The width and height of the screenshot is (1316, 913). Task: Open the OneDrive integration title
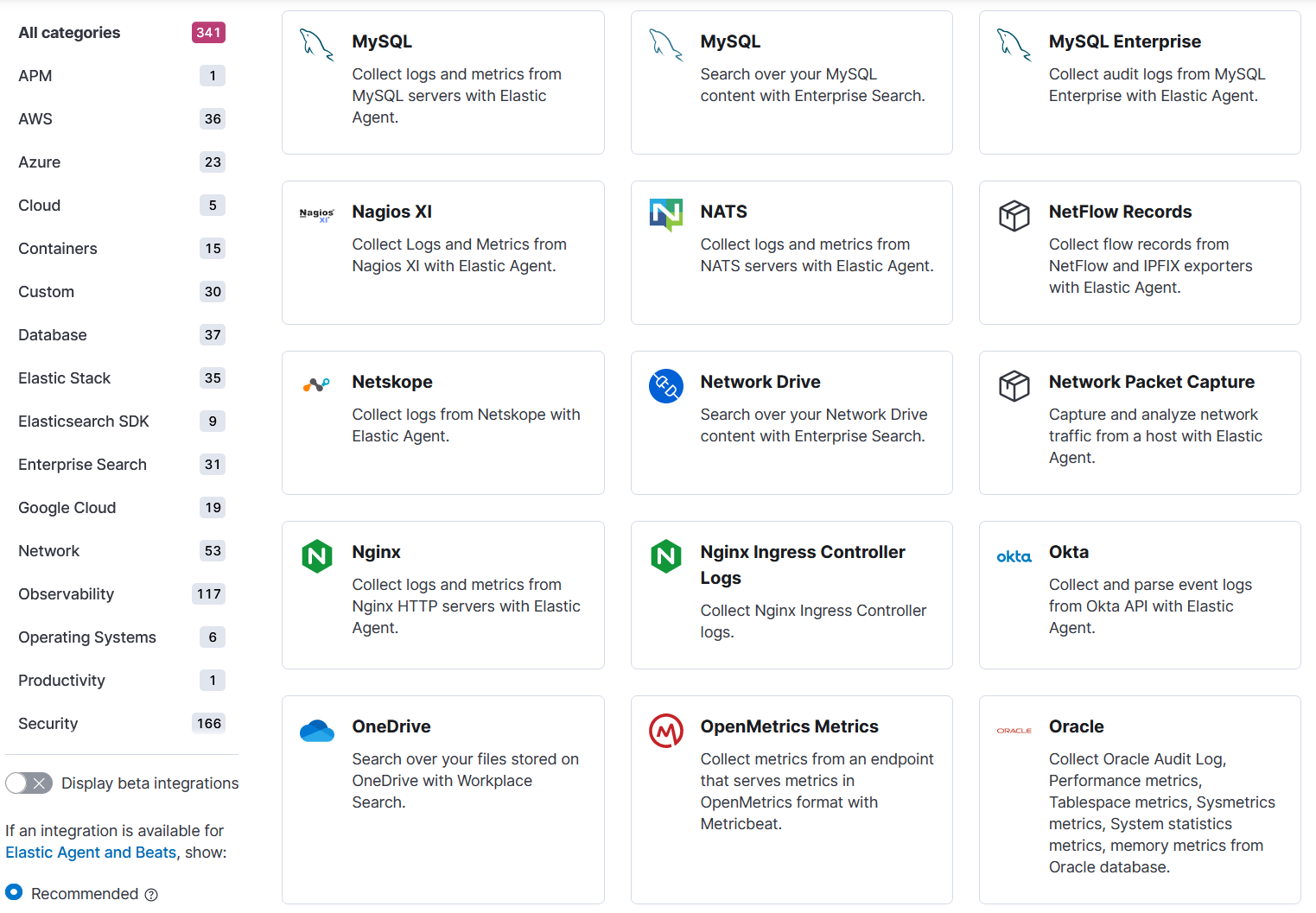(x=391, y=726)
